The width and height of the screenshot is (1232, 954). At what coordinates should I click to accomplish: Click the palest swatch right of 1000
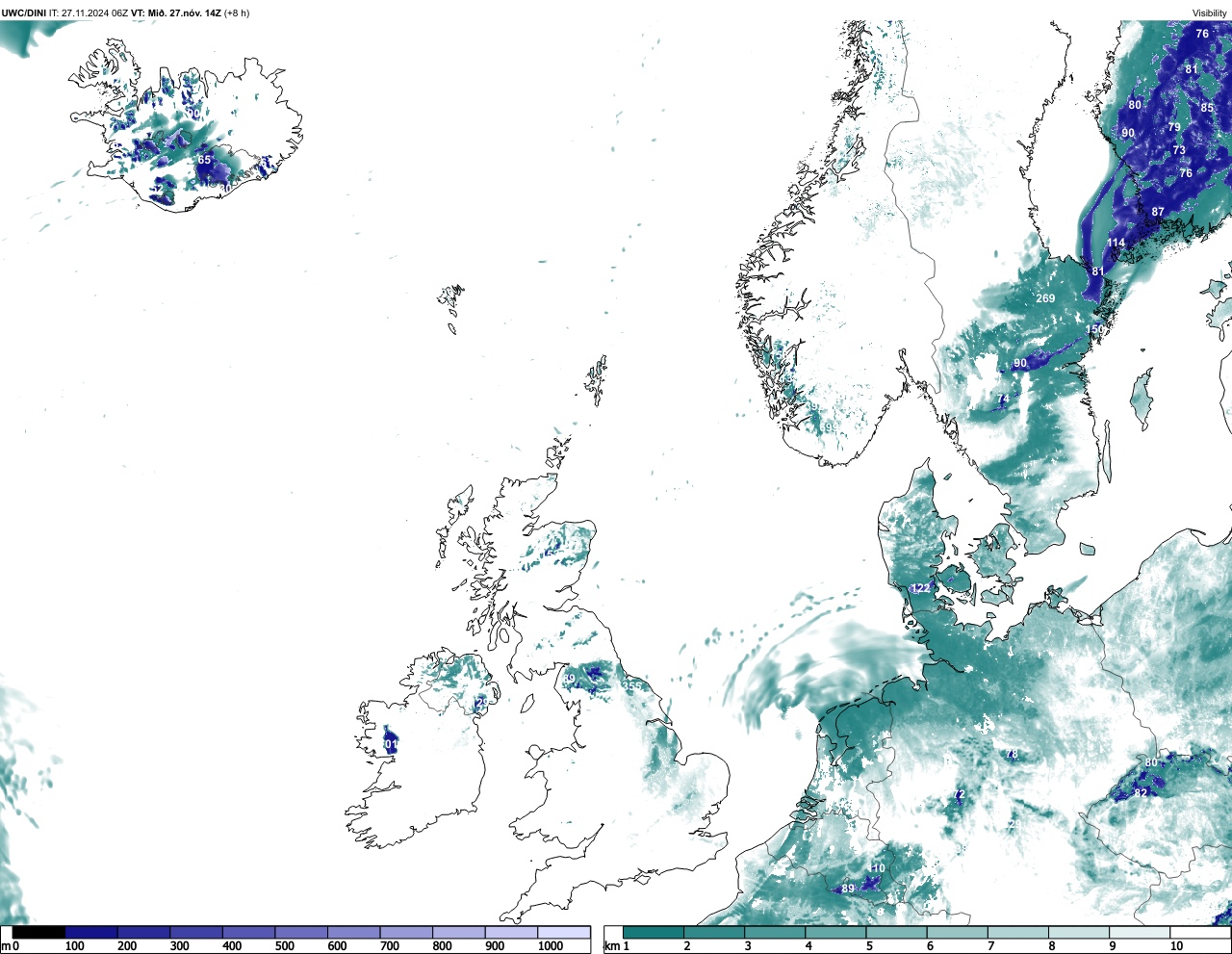(x=563, y=932)
